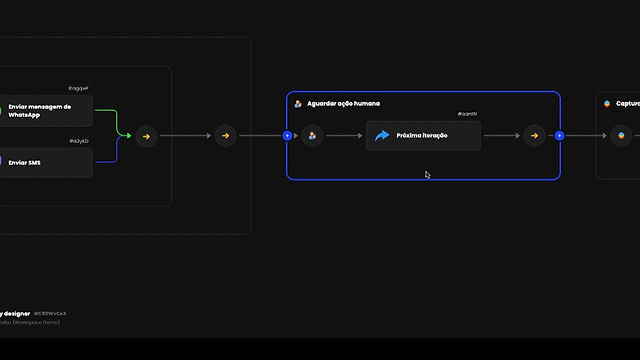Select the step ID label above Enviar SMS
640x360 pixels.
(x=79, y=141)
